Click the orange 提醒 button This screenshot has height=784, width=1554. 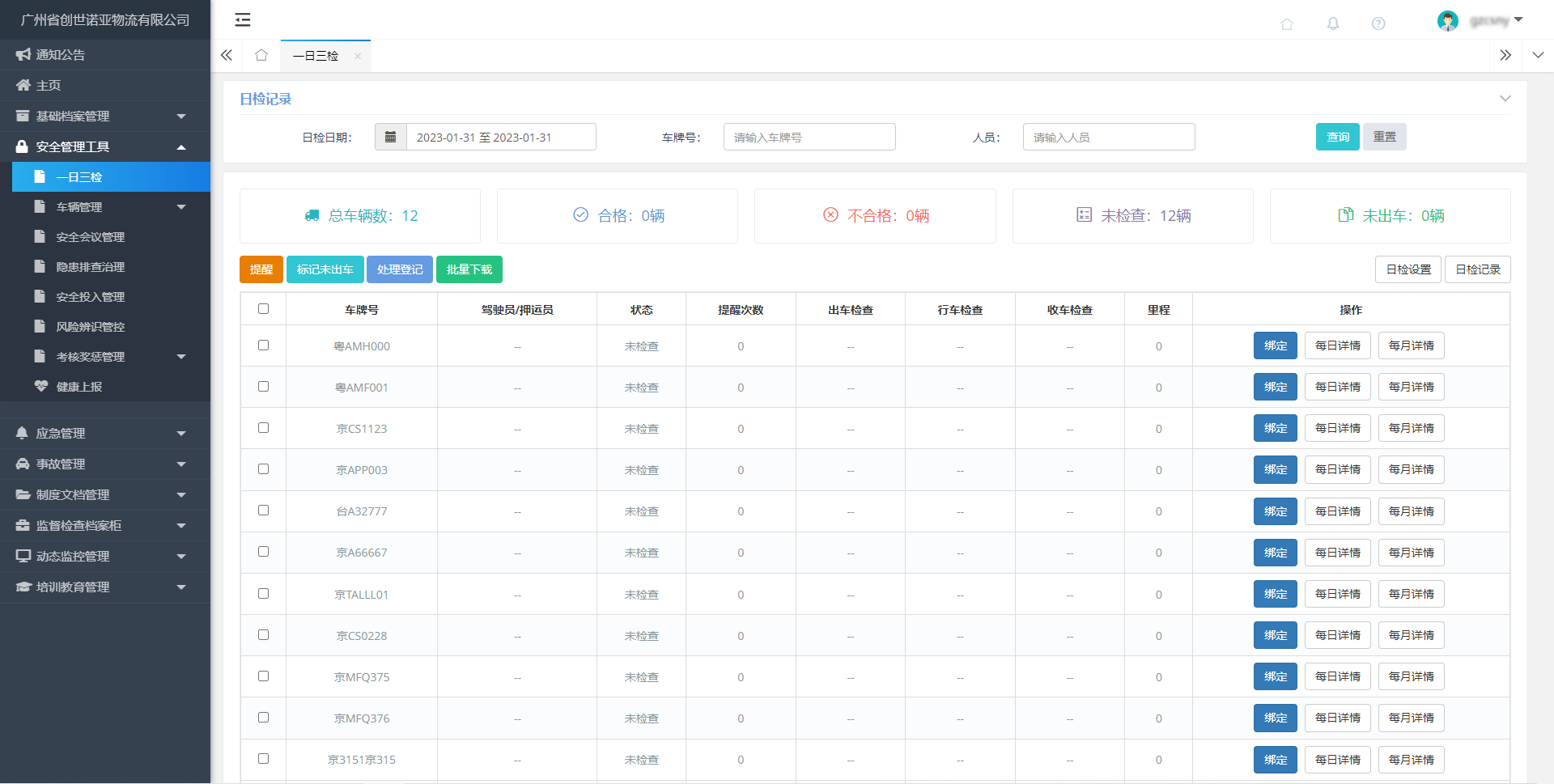(x=261, y=269)
